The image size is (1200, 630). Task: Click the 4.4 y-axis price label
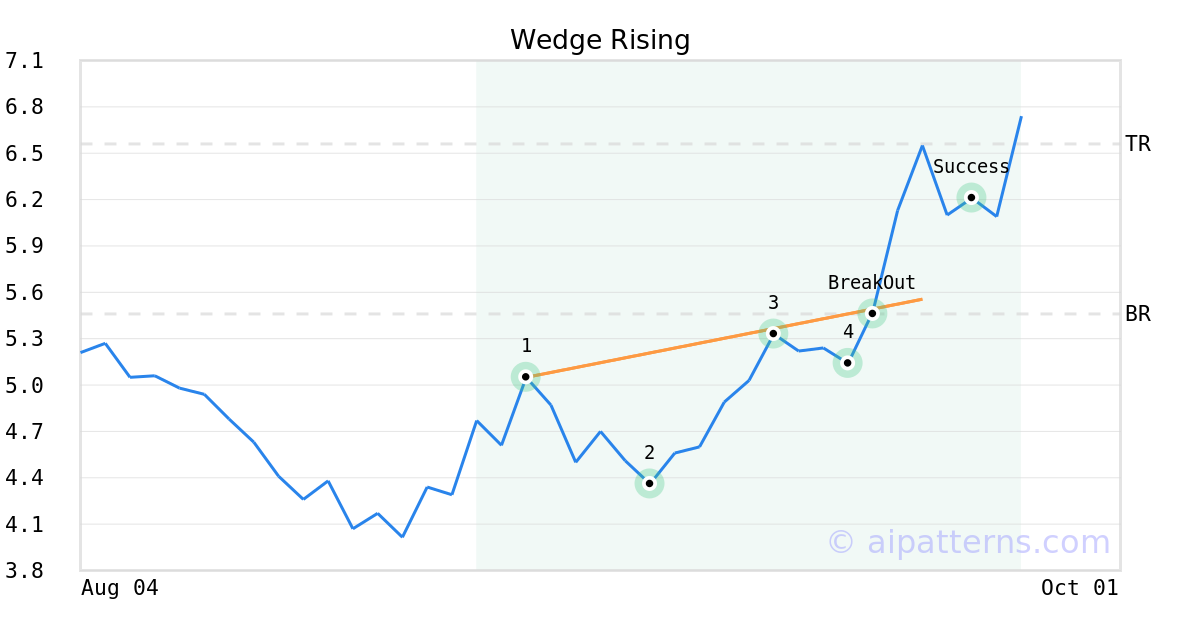click(24, 478)
